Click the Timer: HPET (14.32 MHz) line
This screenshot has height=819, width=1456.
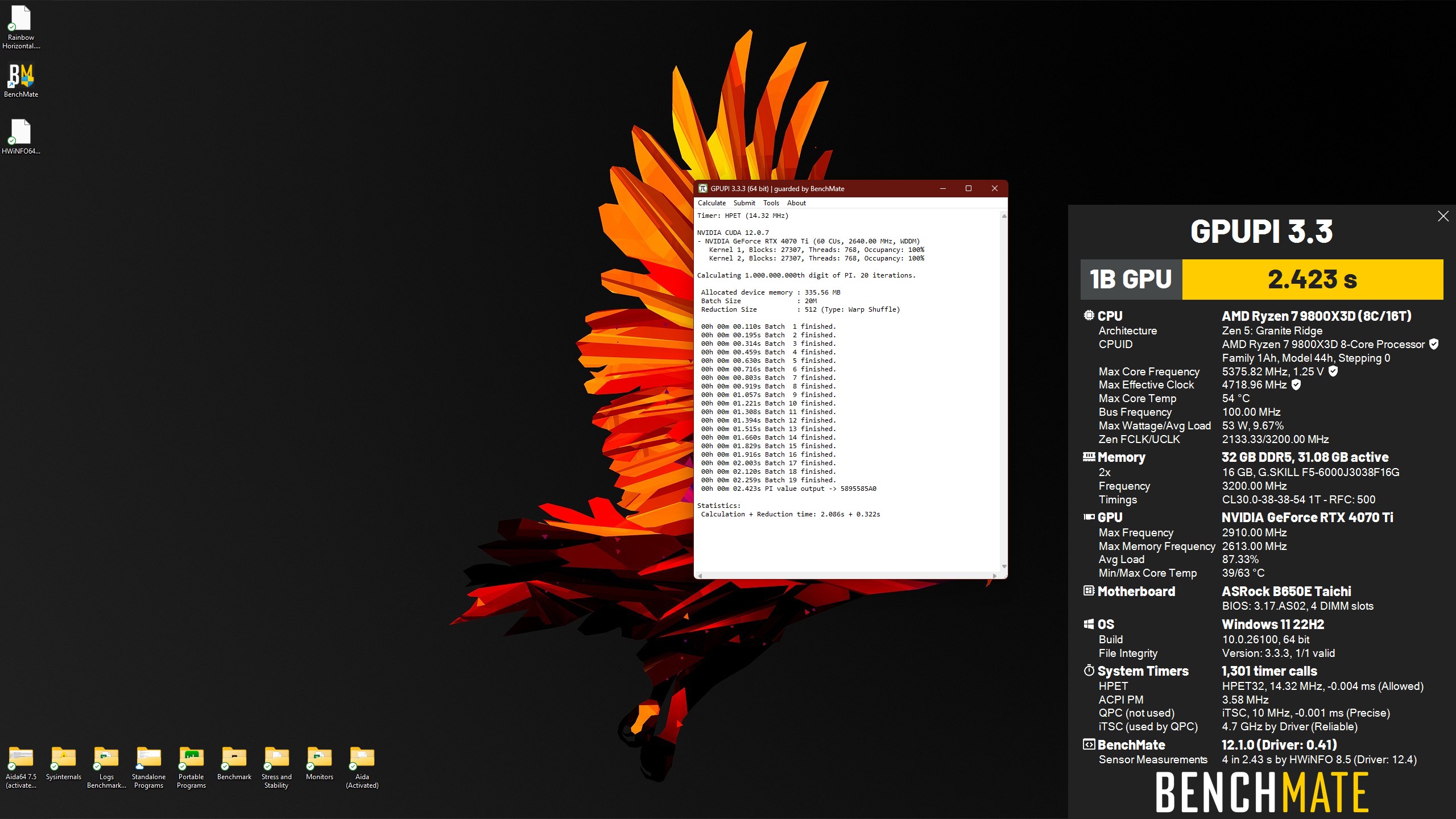pos(743,216)
